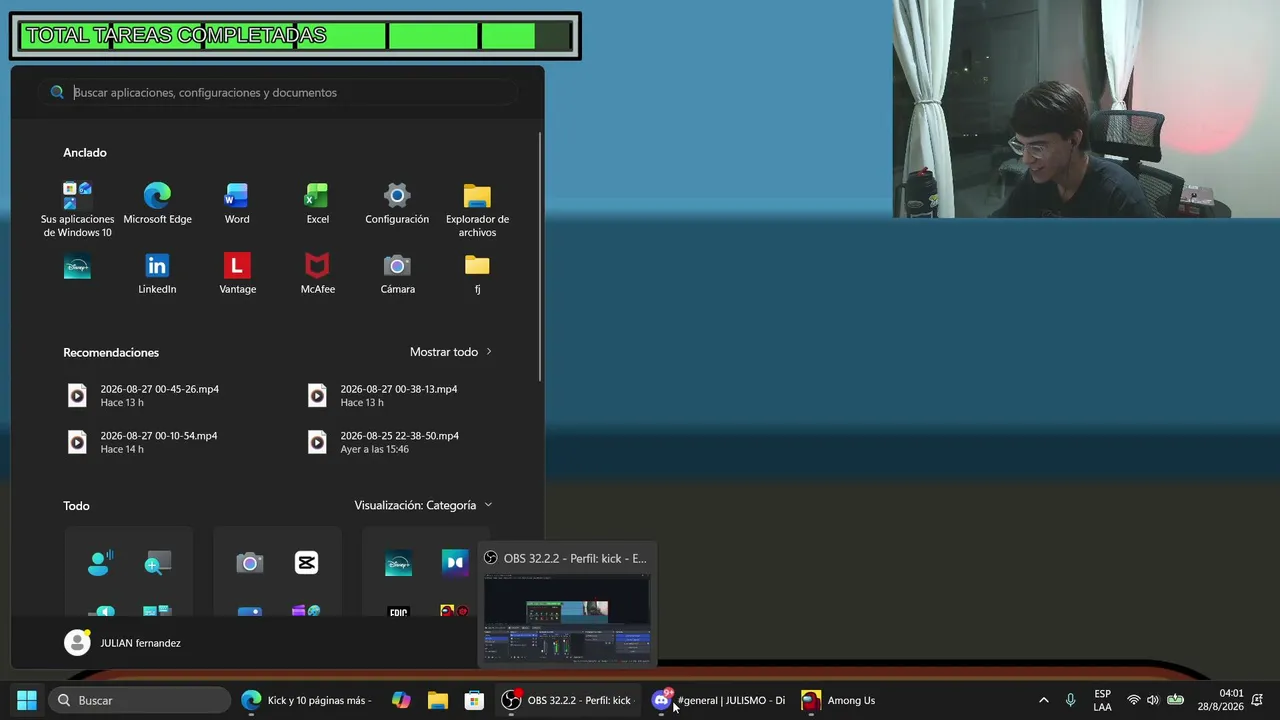Image resolution: width=1280 pixels, height=720 pixels.
Task: Open the Edge Kick window on taskbar
Action: 307,700
